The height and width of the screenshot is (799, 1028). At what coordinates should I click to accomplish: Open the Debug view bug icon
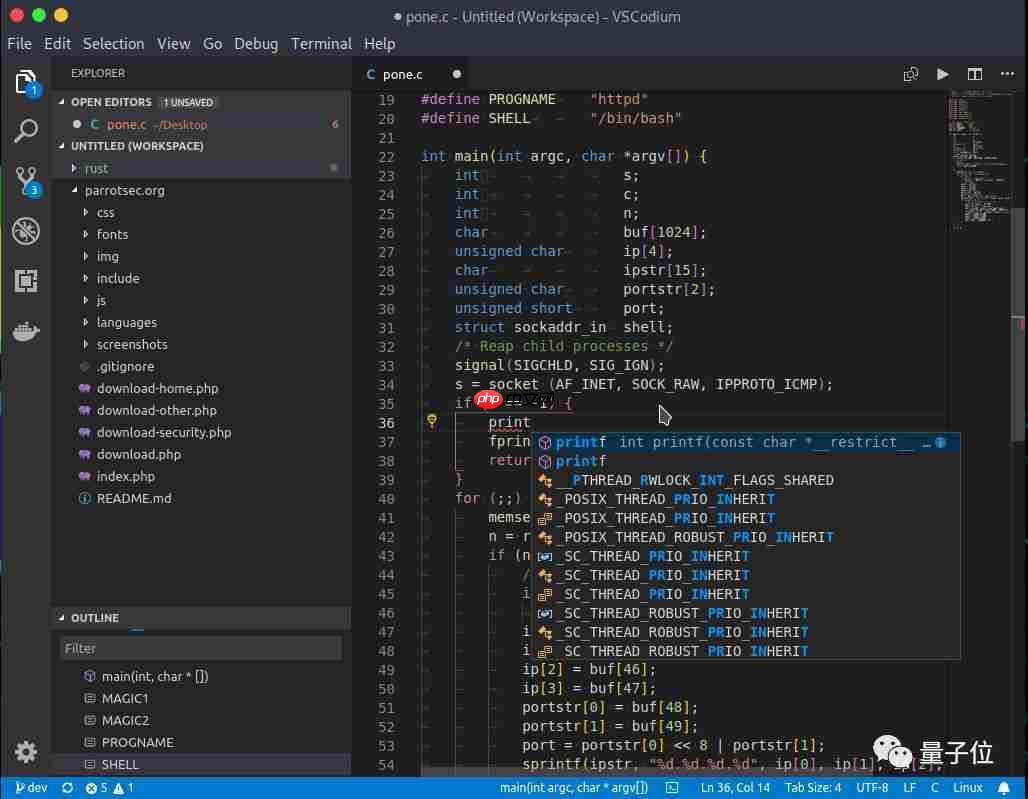[x=26, y=231]
